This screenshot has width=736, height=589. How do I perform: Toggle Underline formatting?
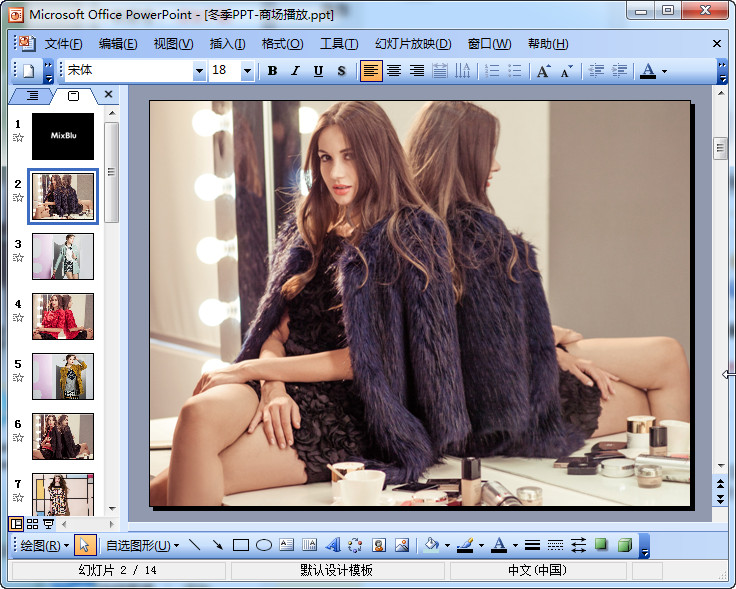click(318, 71)
